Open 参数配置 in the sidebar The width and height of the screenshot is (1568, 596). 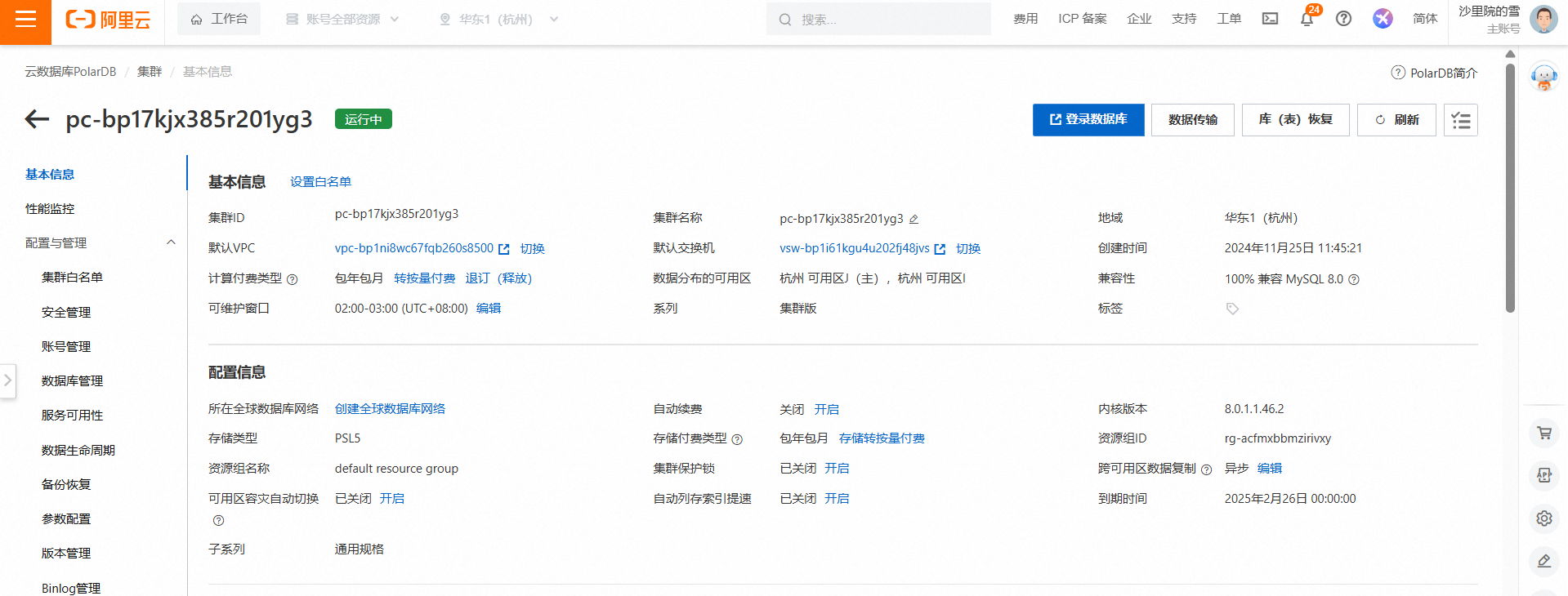[x=66, y=518]
